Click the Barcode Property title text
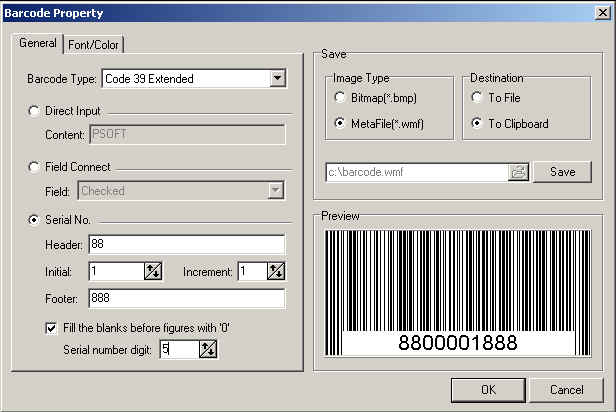 click(53, 13)
